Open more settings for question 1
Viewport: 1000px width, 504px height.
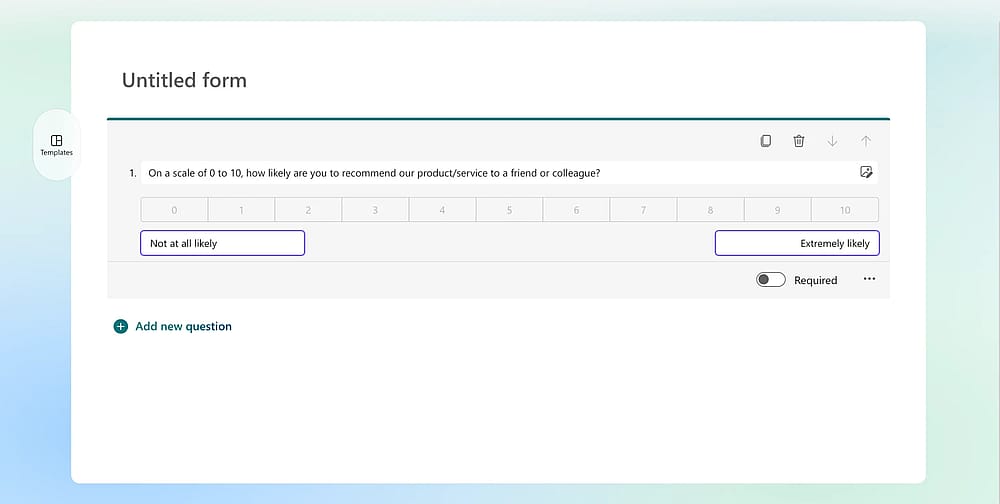pyautogui.click(x=869, y=279)
